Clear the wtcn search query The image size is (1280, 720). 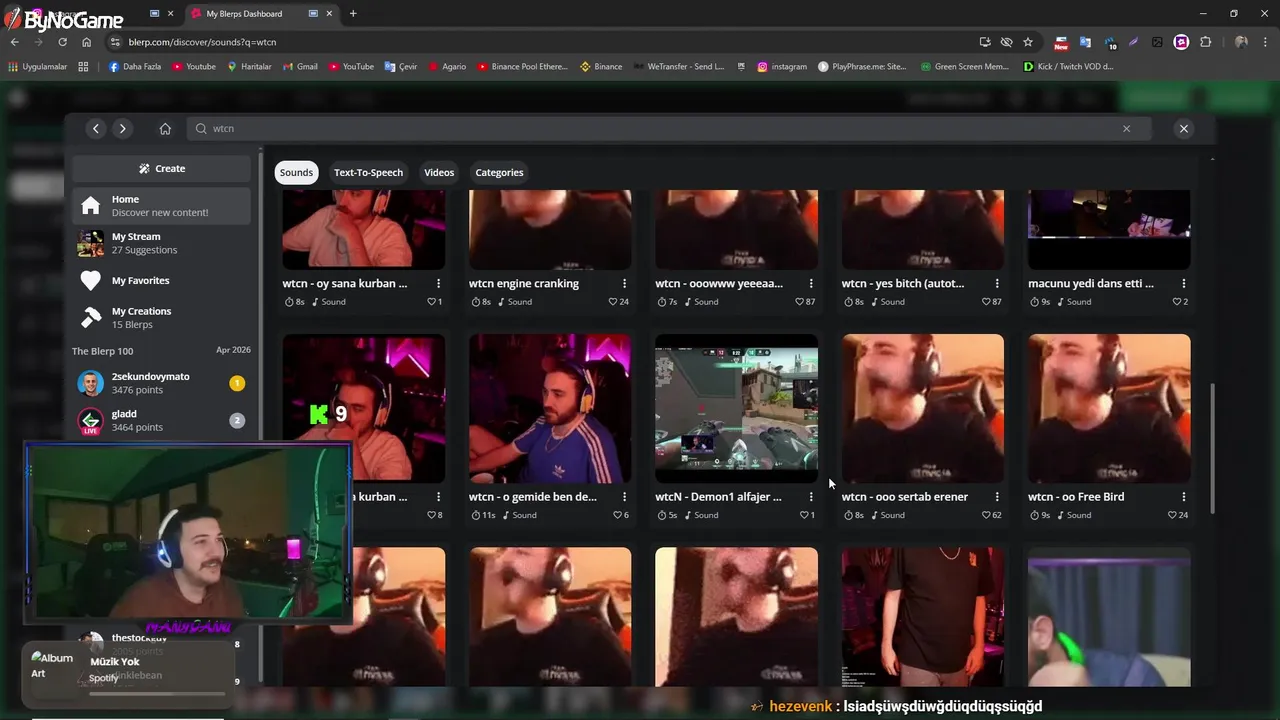tap(1126, 128)
